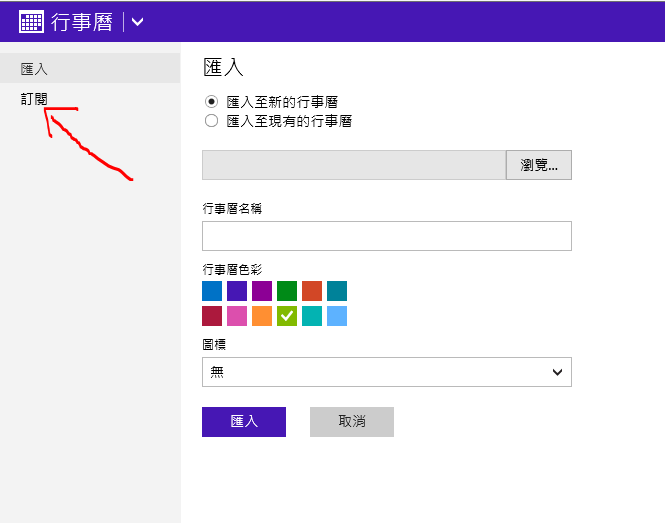The width and height of the screenshot is (665, 523).
Task: Choose the crimson red color swatch
Action: pyautogui.click(x=212, y=316)
